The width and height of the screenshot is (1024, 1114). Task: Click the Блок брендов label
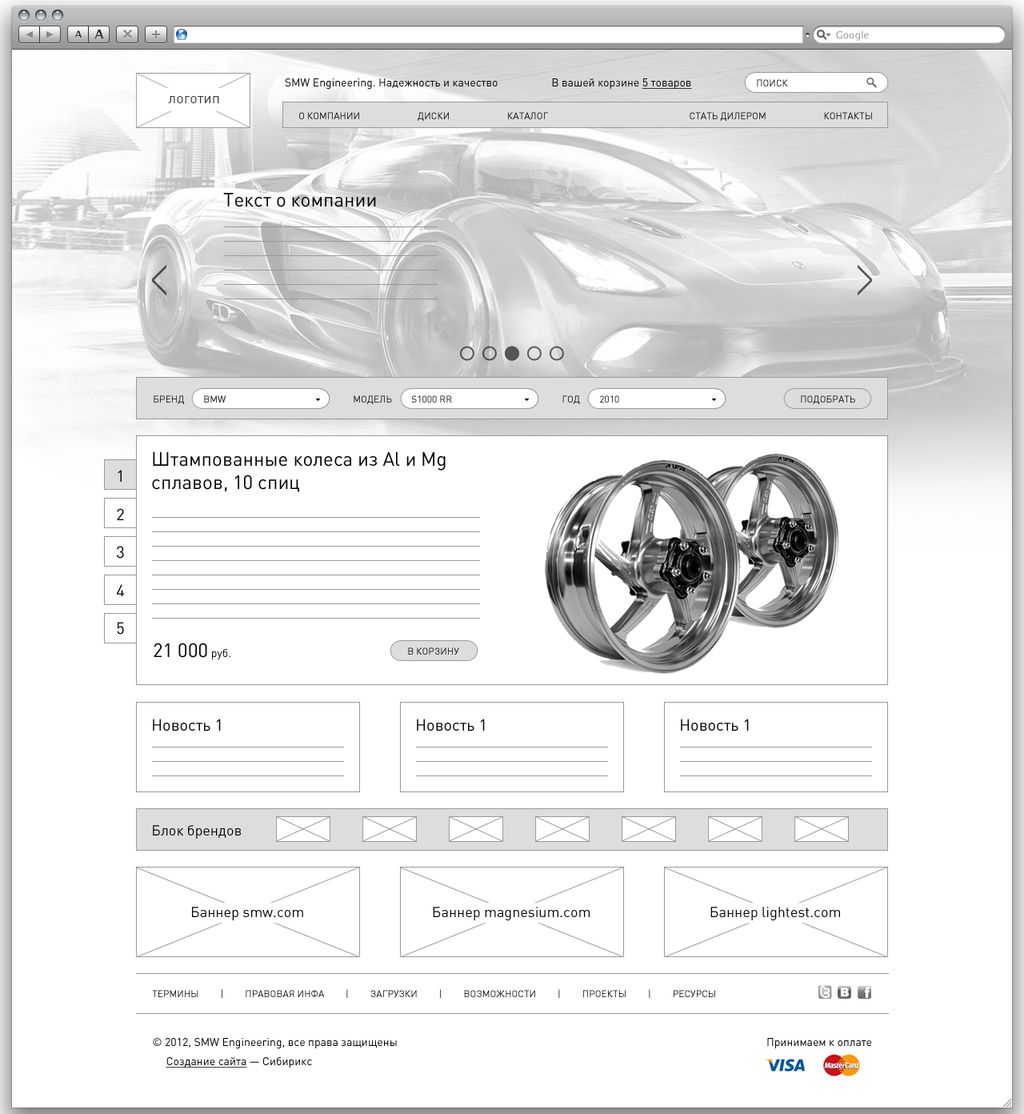click(196, 831)
